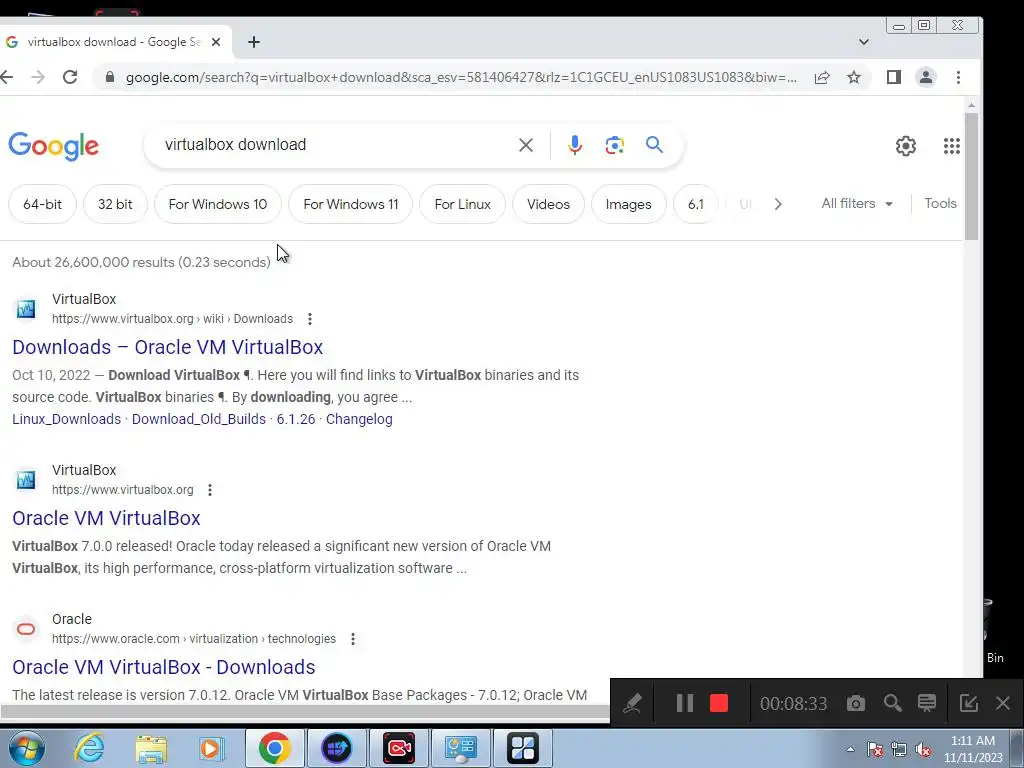Viewport: 1024px width, 768px height.
Task: Open three-dot menu beside virtualbox.org wiki result
Action: coord(310,319)
